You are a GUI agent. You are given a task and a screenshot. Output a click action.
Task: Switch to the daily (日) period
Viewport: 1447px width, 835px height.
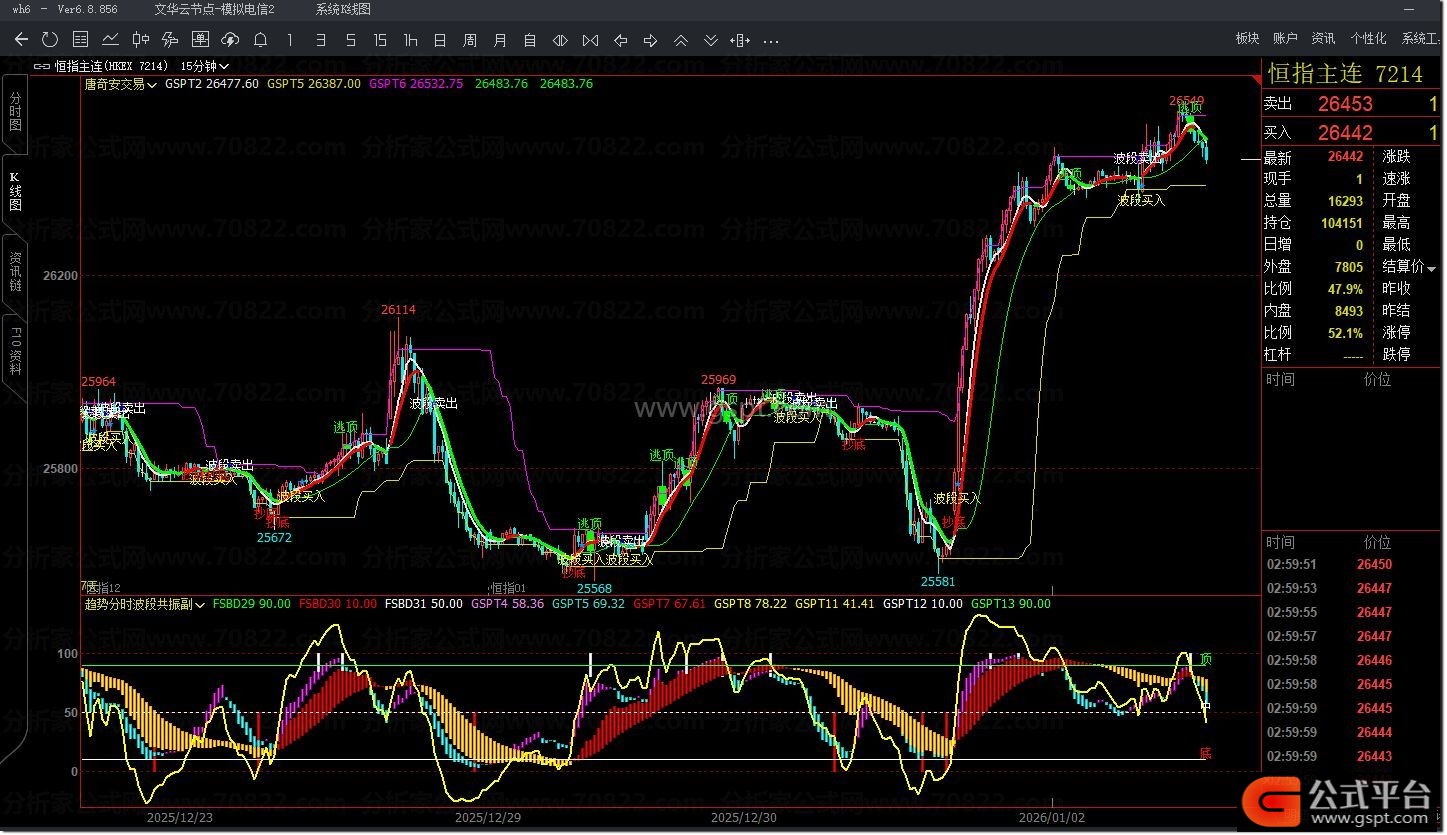440,40
